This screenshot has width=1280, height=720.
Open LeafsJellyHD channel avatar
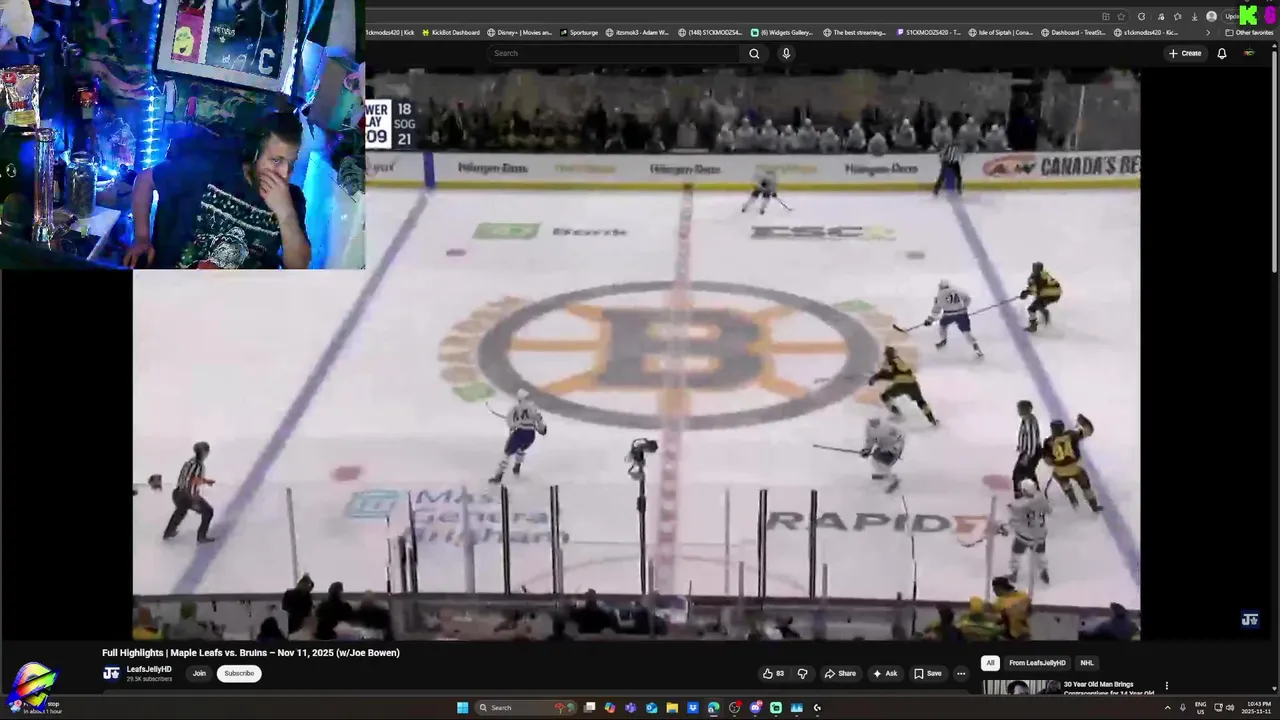(111, 673)
